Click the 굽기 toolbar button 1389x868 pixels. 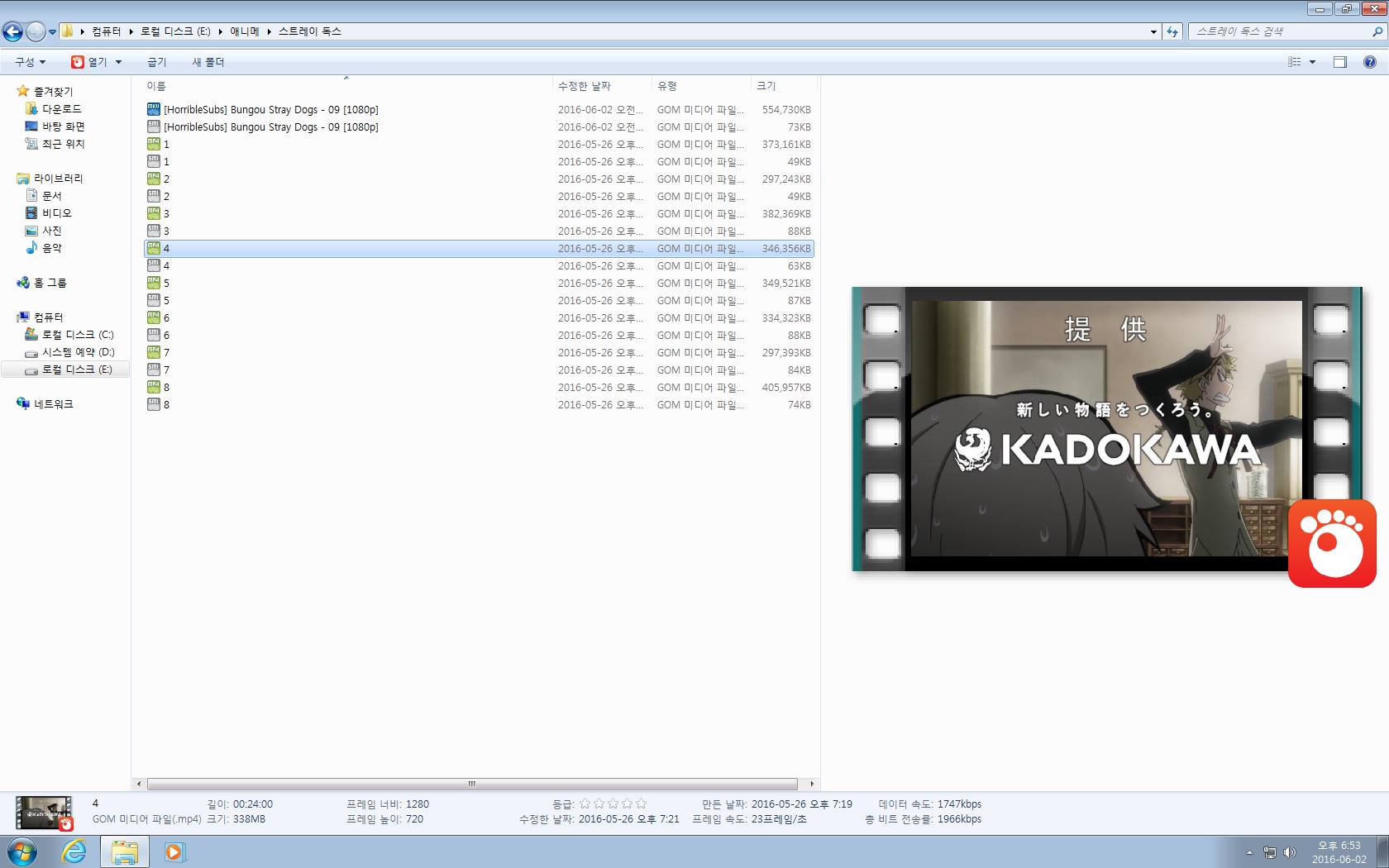tap(156, 62)
